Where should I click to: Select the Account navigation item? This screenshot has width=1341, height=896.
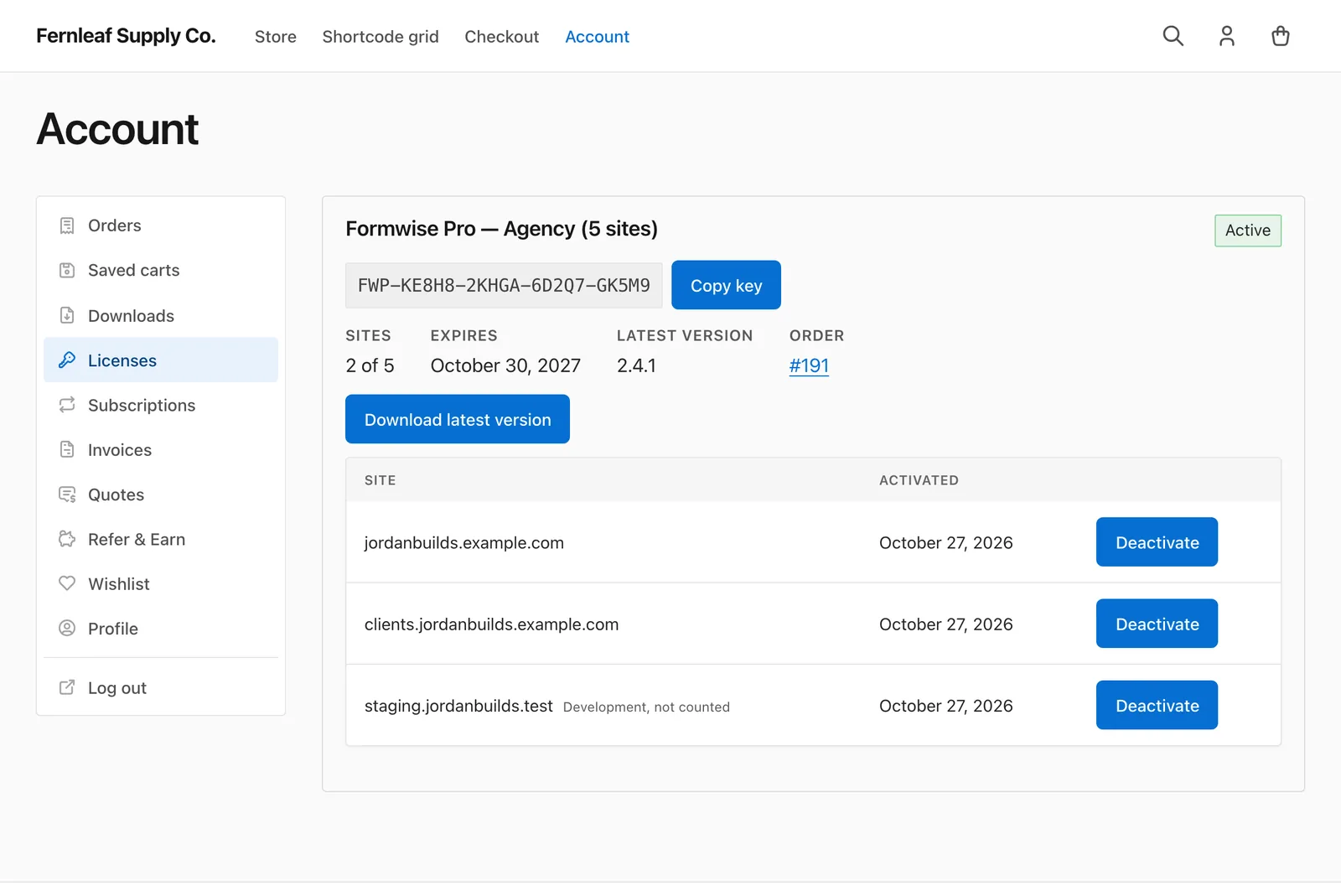click(x=597, y=37)
